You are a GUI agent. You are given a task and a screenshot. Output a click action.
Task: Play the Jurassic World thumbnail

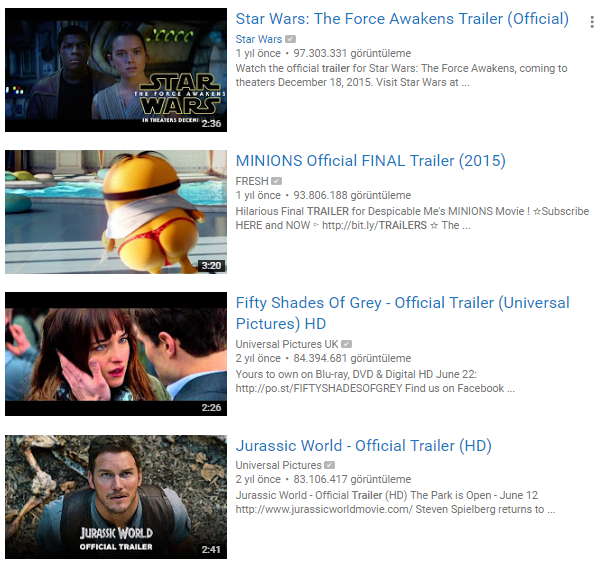pyautogui.click(x=116, y=497)
